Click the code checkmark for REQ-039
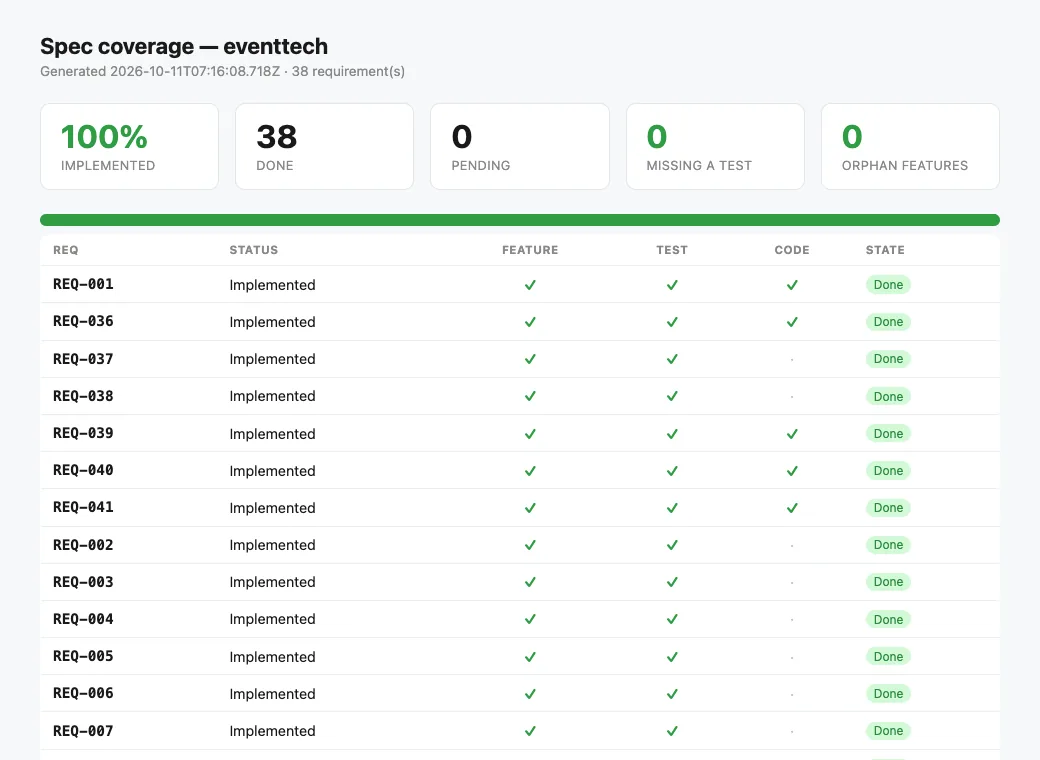1040x760 pixels. pos(792,434)
